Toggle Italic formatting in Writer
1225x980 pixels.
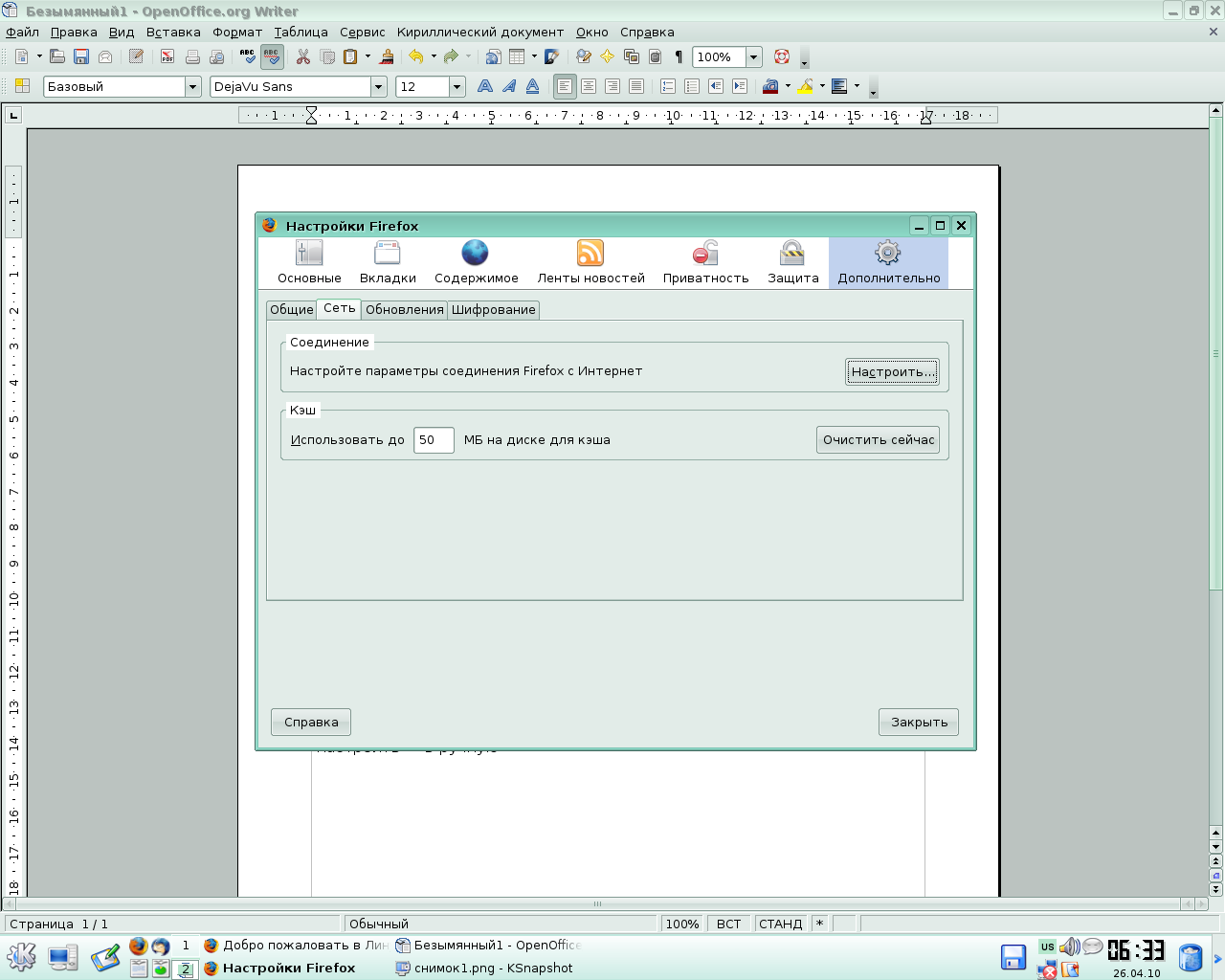tap(509, 86)
